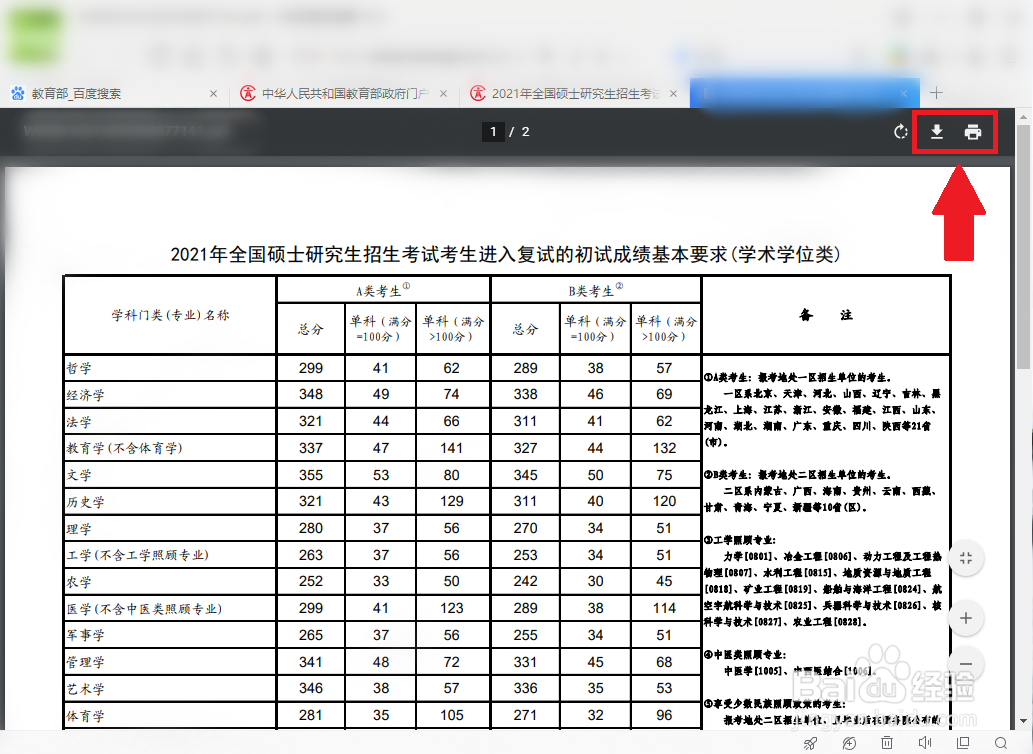This screenshot has width=1033, height=754.
Task: Activate the fit-to-width view icon
Action: tap(965, 559)
